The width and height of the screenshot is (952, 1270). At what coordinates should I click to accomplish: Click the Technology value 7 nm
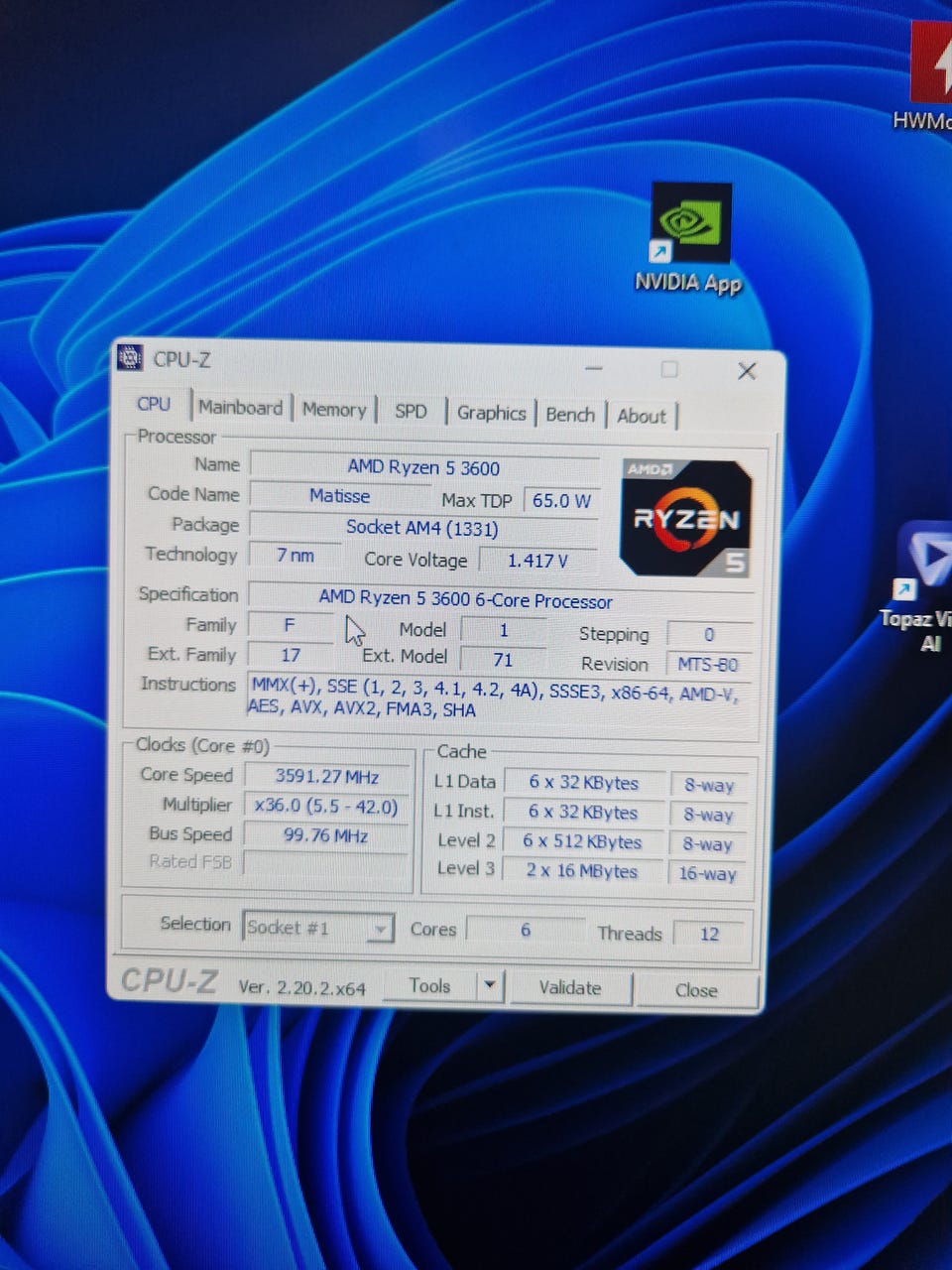point(295,556)
